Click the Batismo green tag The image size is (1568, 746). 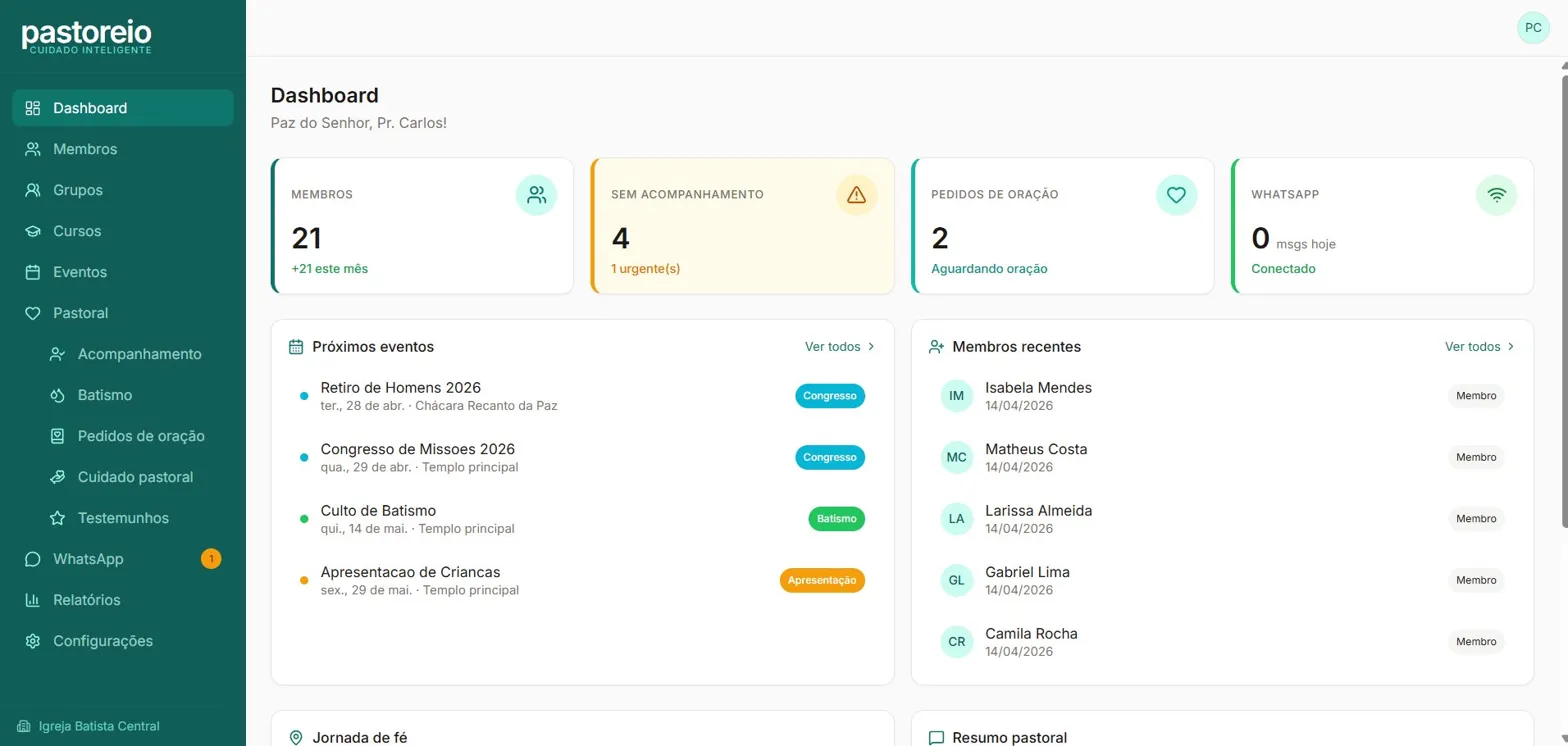point(836,519)
